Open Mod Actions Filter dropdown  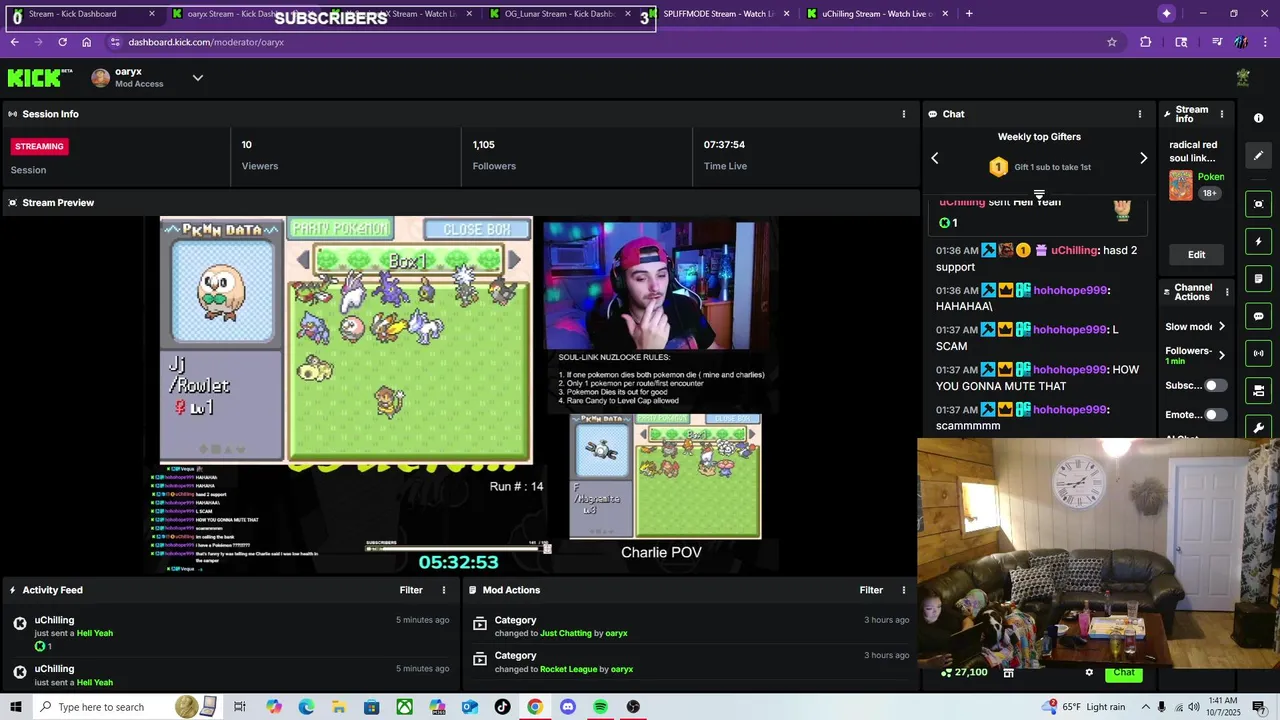coord(871,590)
